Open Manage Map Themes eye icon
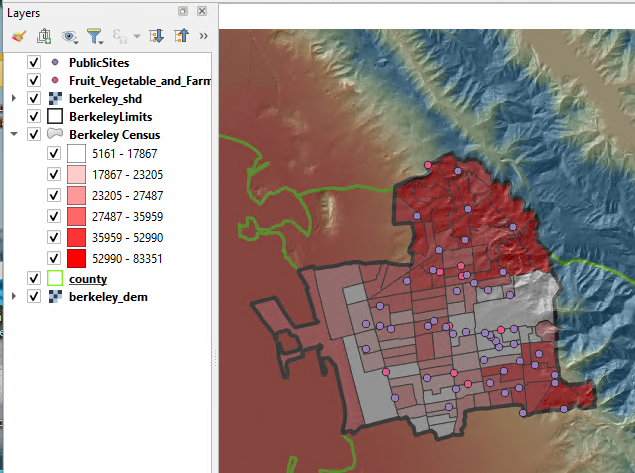635x473 pixels. tap(70, 37)
